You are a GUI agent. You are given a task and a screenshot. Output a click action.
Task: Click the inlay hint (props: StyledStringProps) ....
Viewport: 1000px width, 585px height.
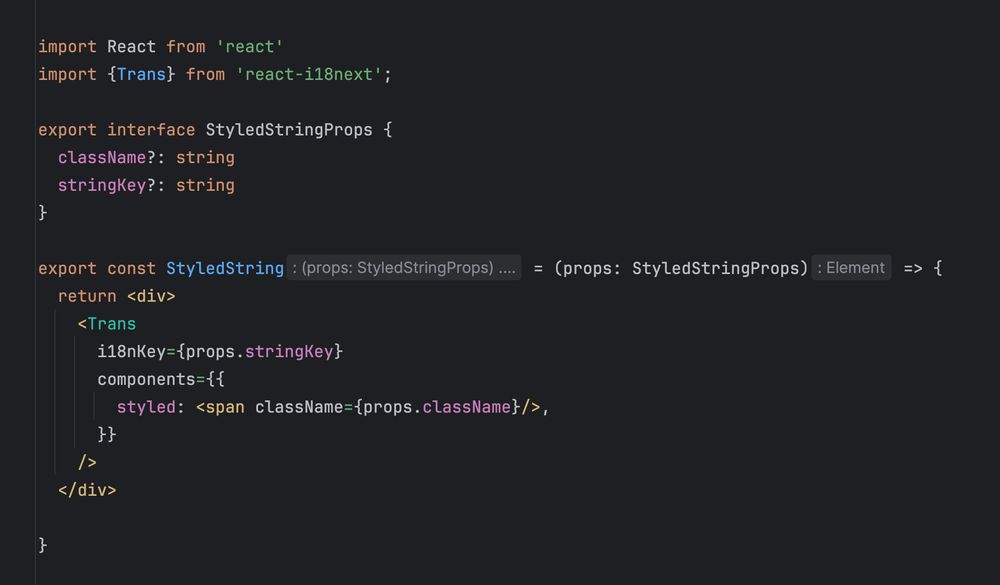tap(404, 268)
